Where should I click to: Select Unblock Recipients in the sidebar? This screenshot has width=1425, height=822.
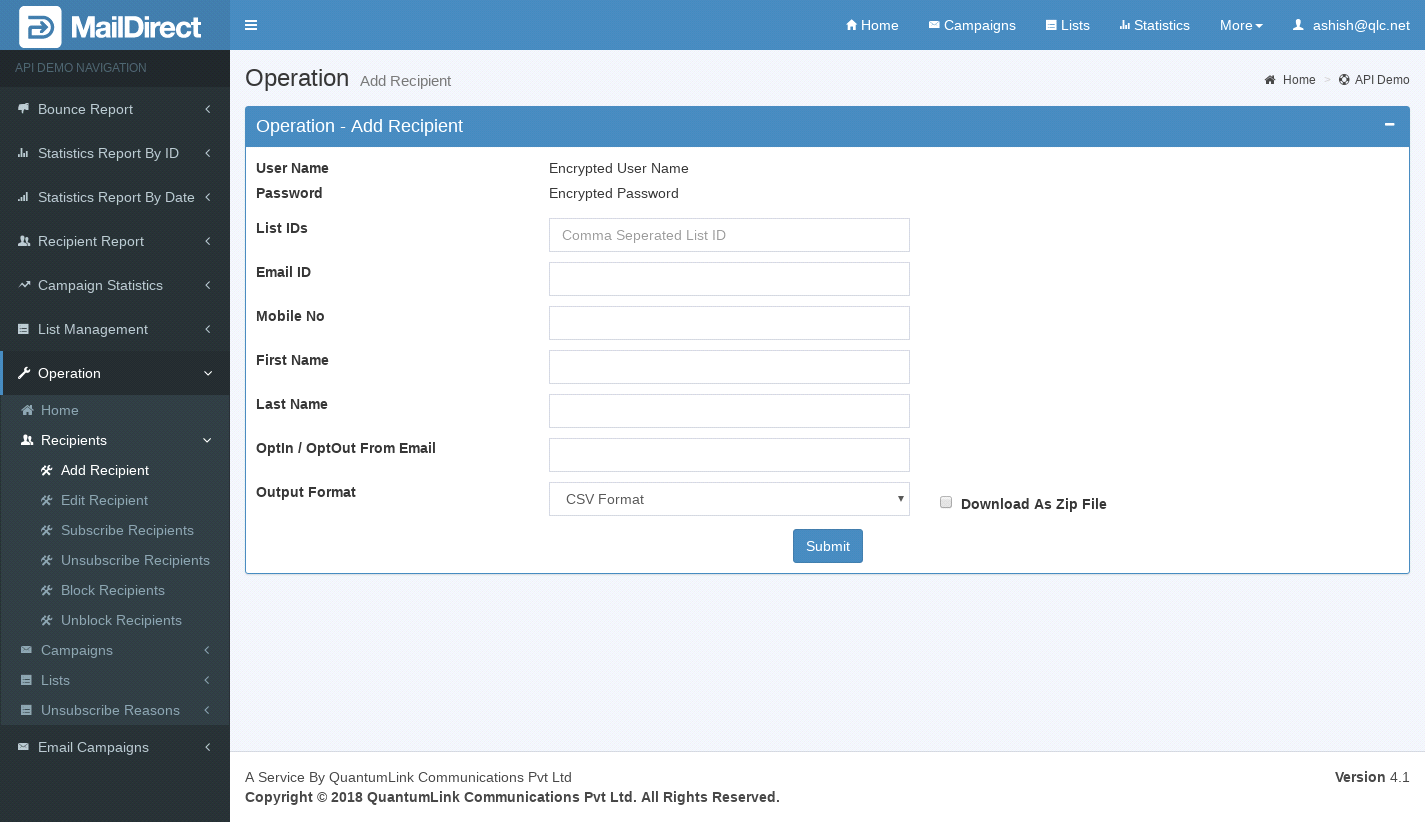click(x=121, y=620)
